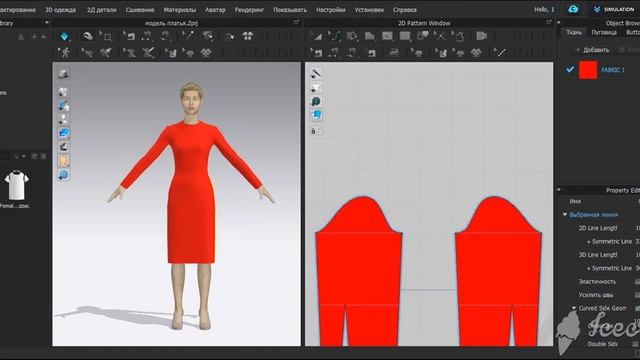Viewport: 640px width, 360px height.
Task: Select the Select/Move hand tool in 3D toolbar
Action: pos(88,36)
